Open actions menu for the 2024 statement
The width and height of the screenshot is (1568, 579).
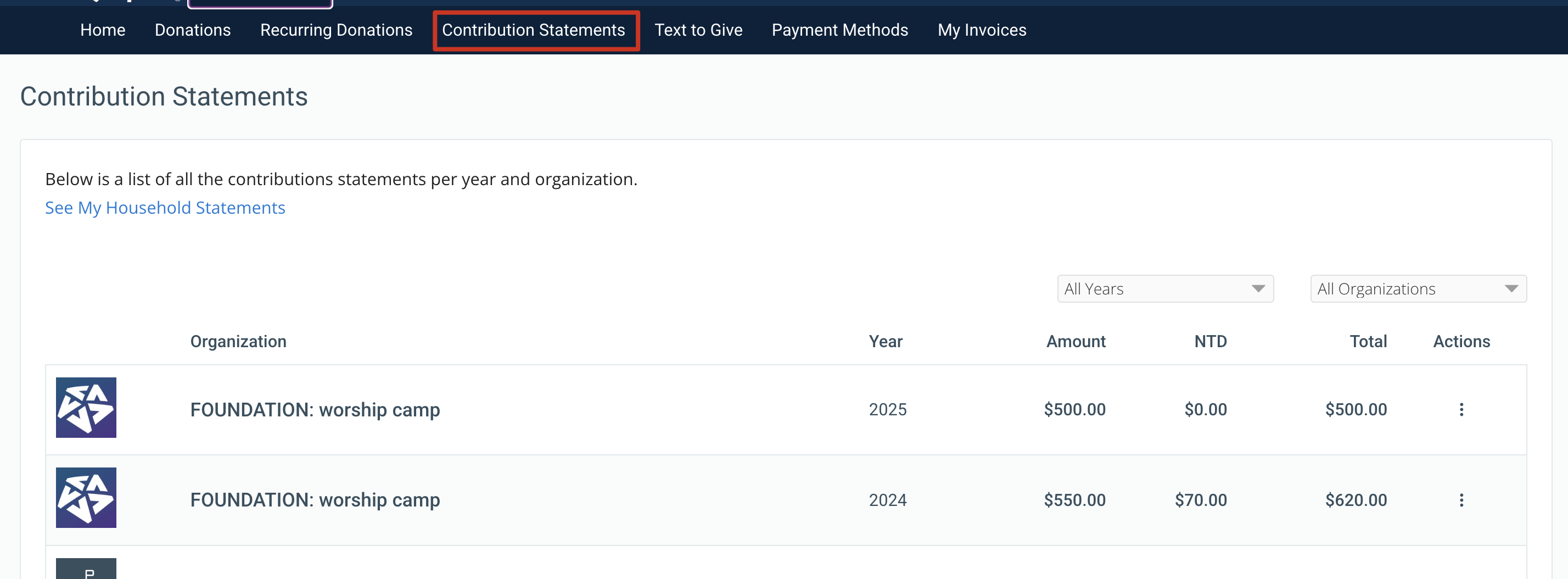(x=1461, y=500)
